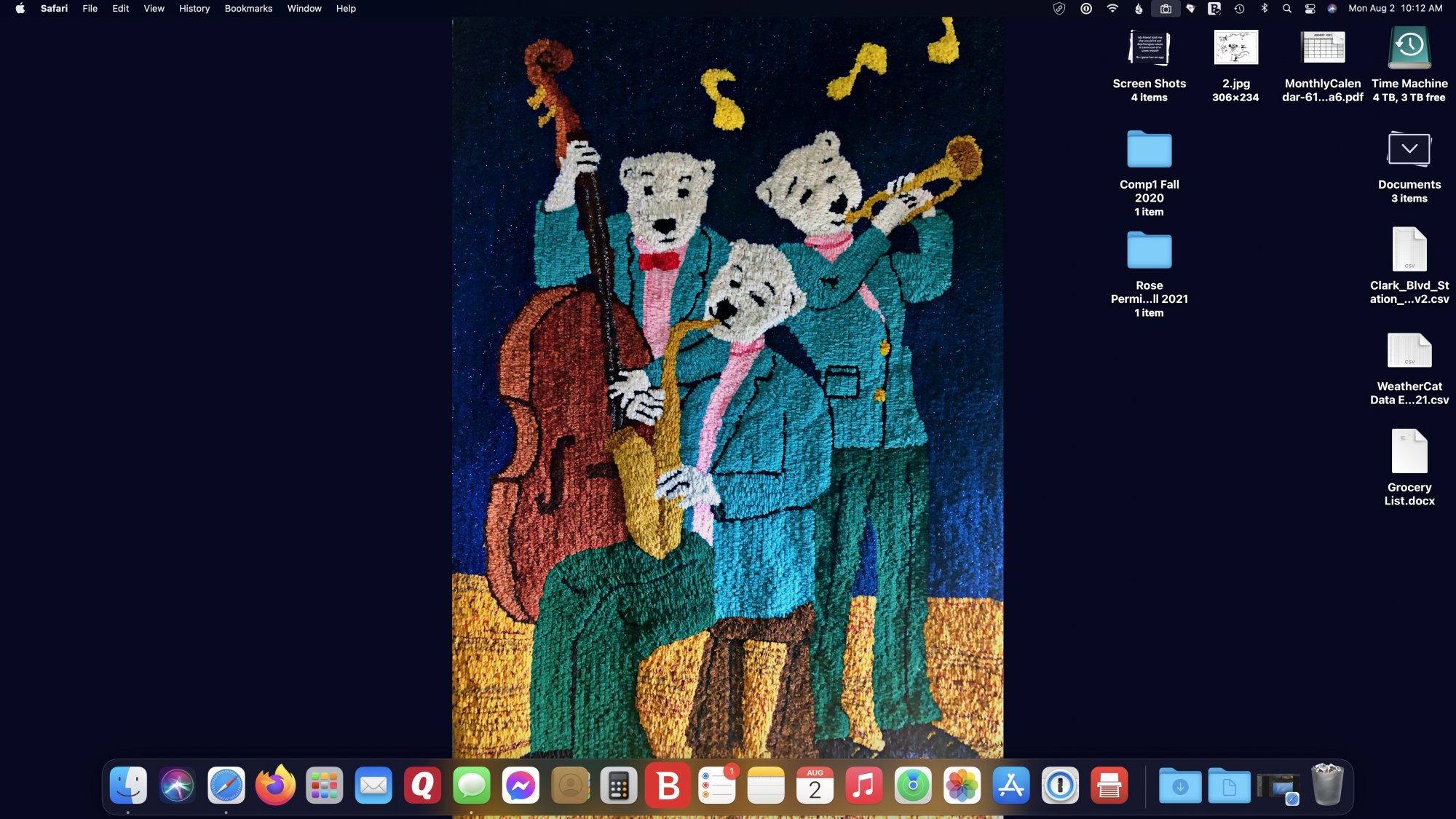Open 1Password menu bar icon
This screenshot has height=819, width=1456.
(x=1086, y=9)
